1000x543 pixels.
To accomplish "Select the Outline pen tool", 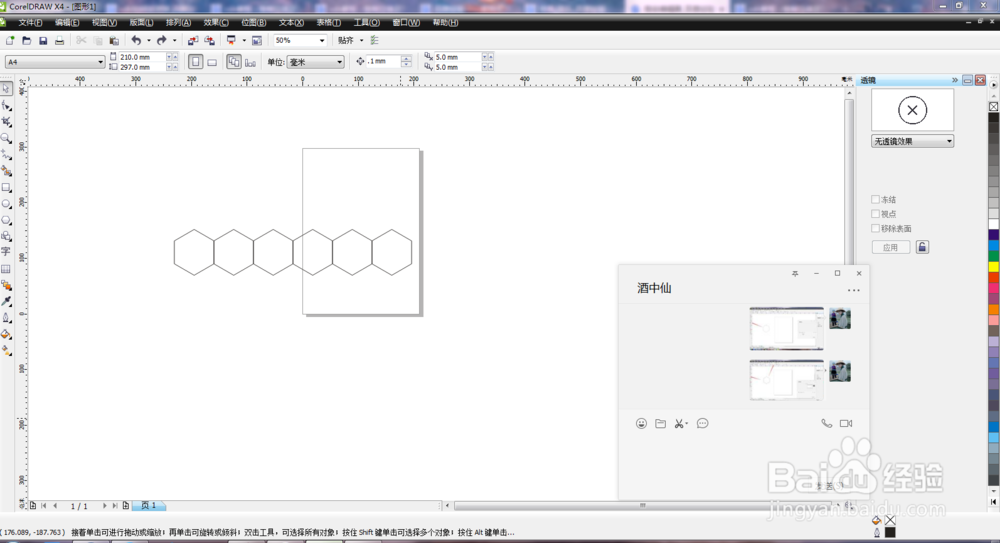I will [6, 318].
